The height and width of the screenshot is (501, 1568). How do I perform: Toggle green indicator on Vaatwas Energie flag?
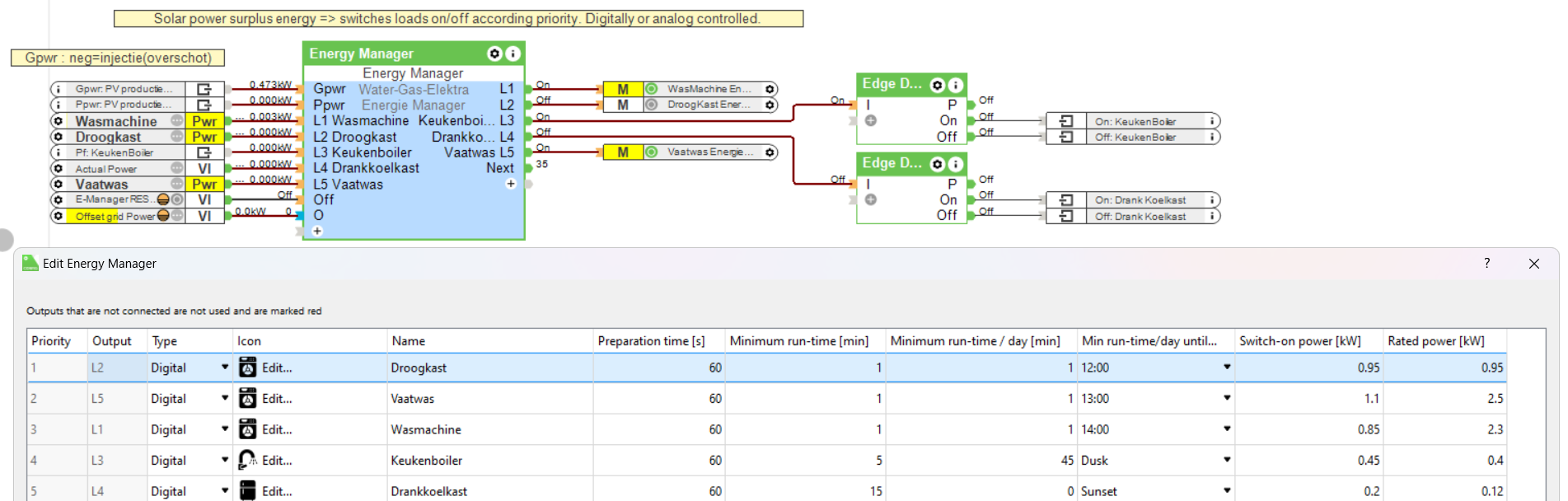point(652,152)
